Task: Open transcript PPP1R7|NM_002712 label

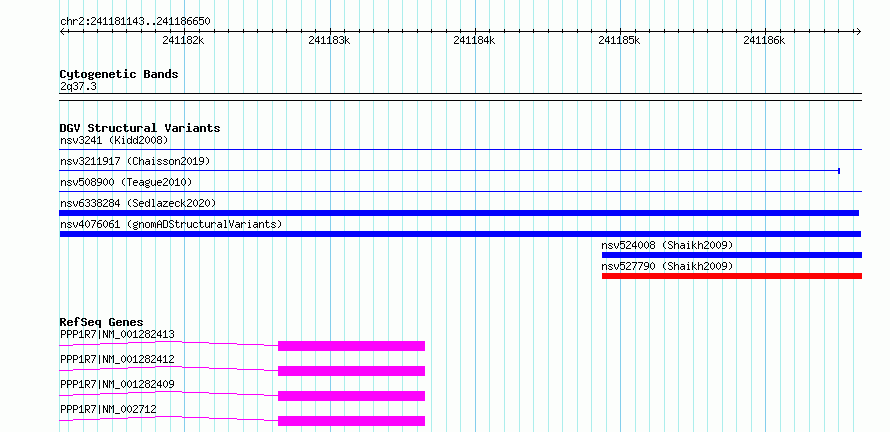Action: (108, 409)
